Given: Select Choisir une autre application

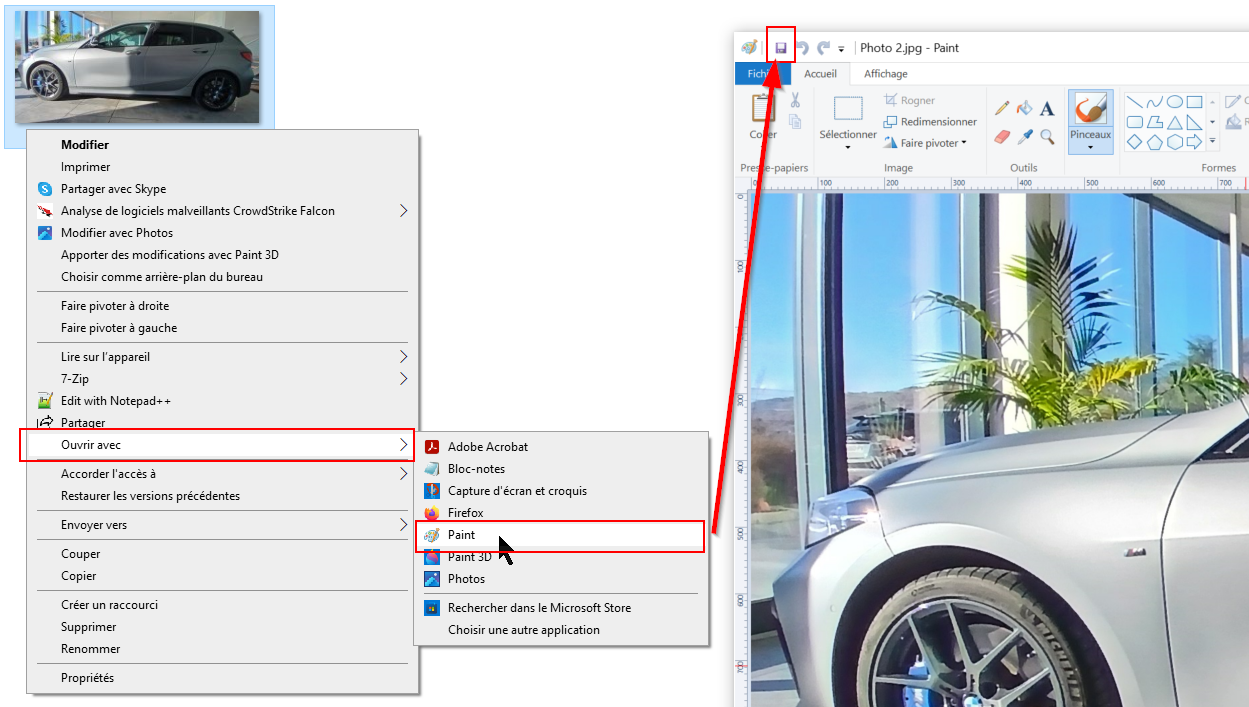Looking at the screenshot, I should pos(561,630).
